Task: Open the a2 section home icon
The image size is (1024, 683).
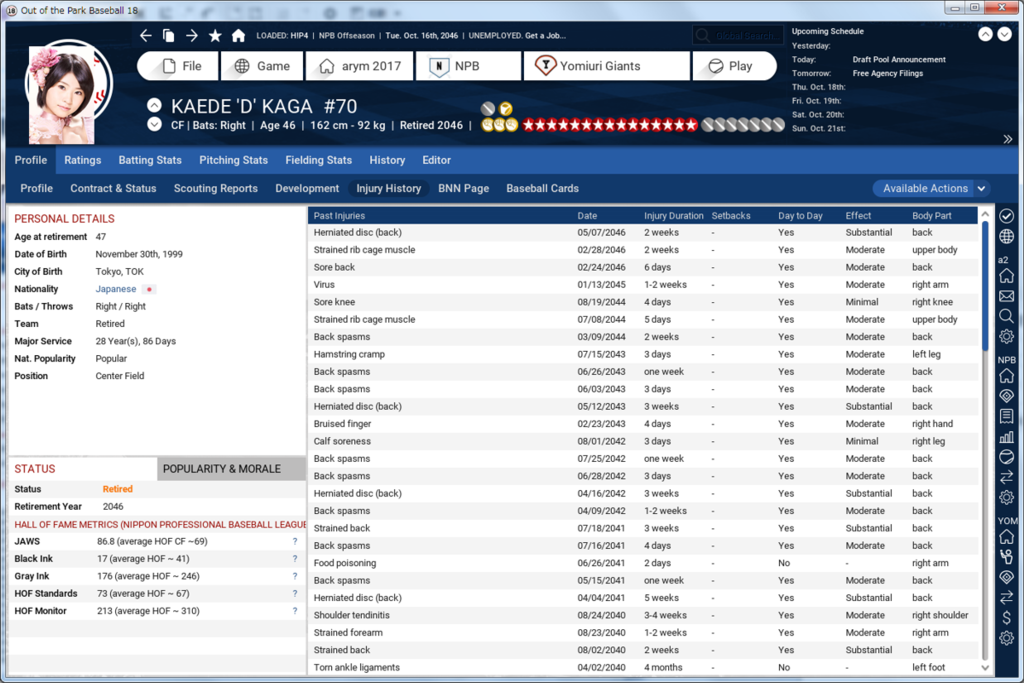Action: tap(1006, 276)
